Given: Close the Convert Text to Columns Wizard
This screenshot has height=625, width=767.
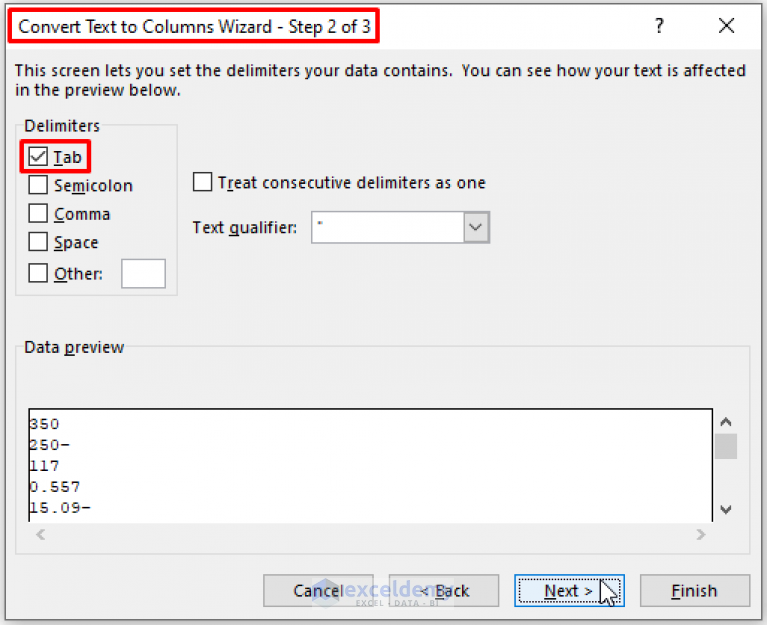Looking at the screenshot, I should point(726,25).
